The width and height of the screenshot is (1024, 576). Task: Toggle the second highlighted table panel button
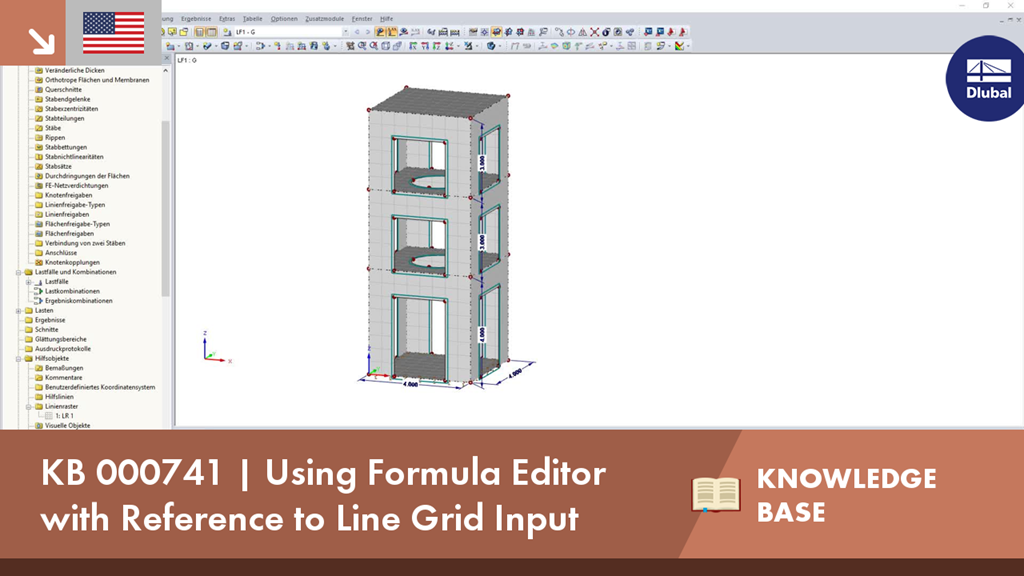coord(212,32)
